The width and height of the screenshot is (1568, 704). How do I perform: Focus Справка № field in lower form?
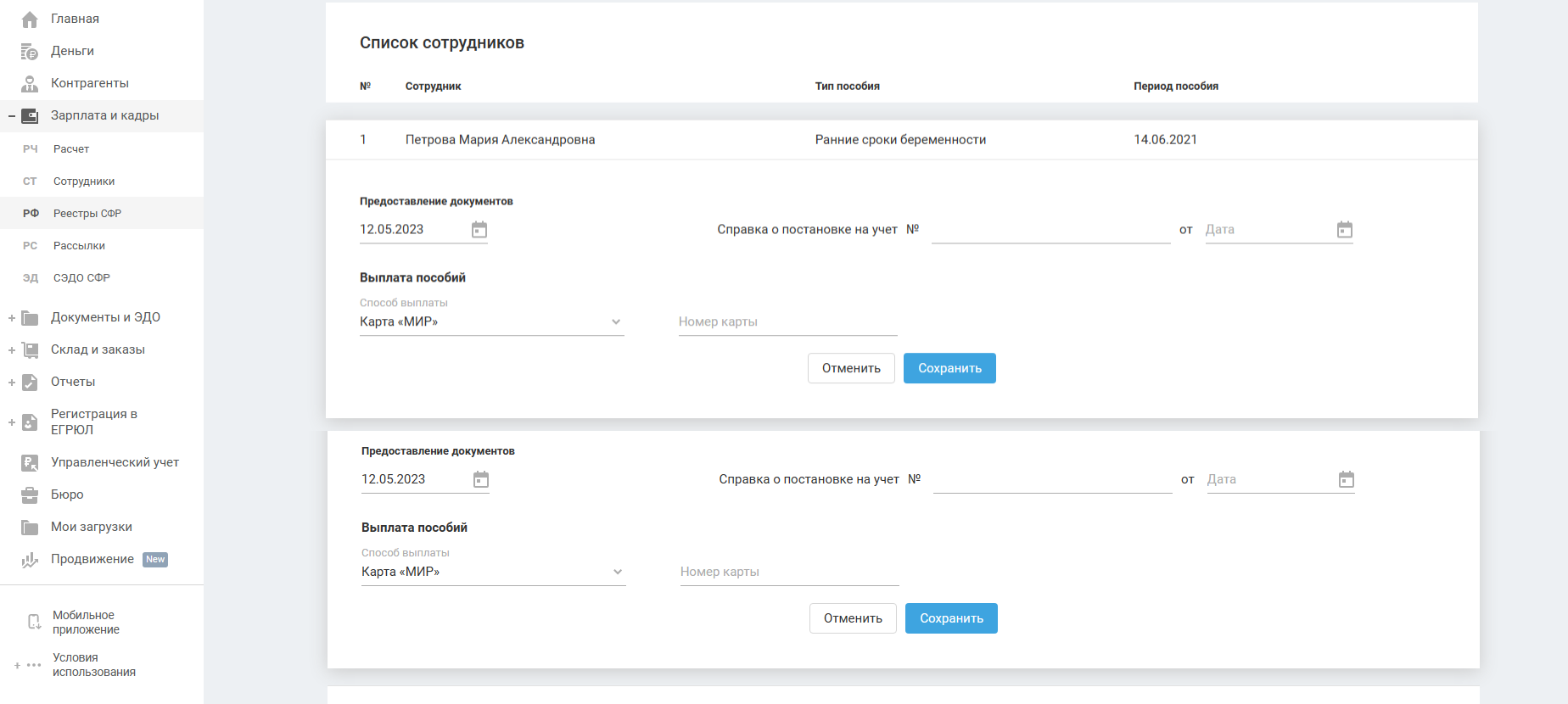click(1053, 480)
